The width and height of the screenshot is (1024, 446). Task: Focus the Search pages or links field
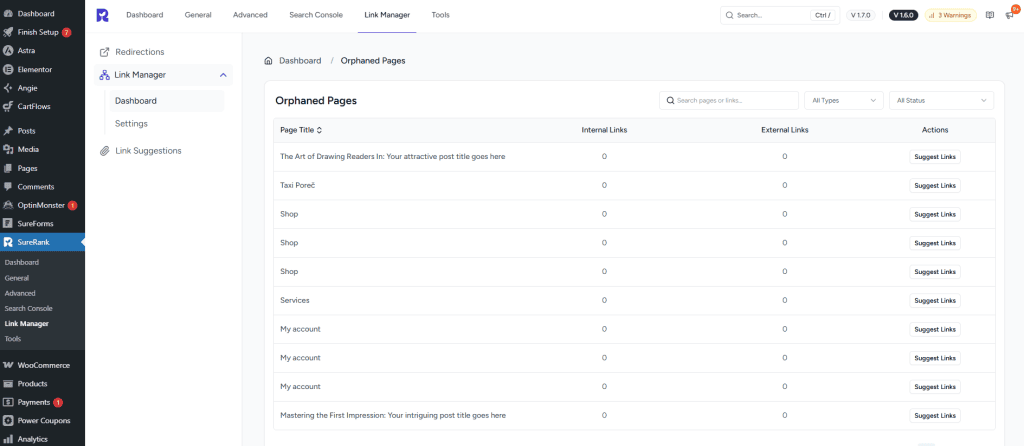click(729, 101)
